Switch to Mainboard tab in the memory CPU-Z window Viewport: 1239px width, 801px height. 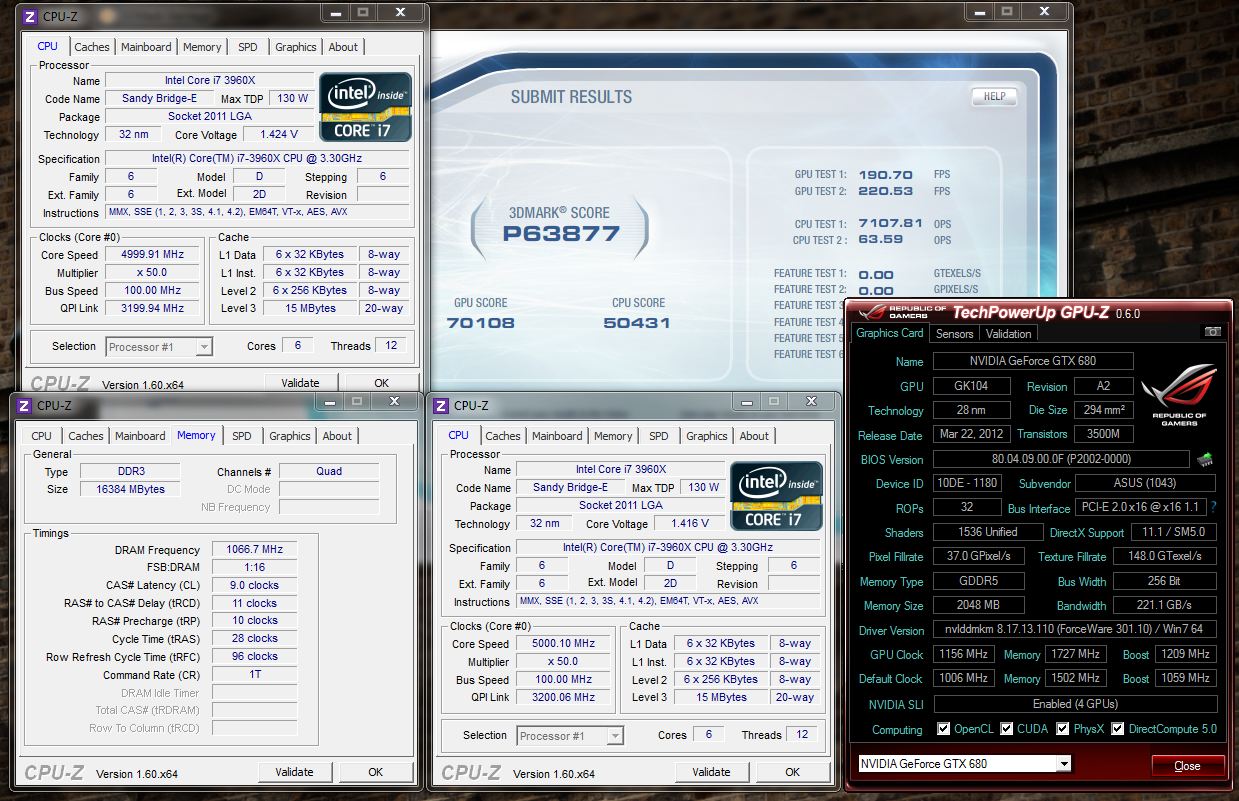point(140,436)
